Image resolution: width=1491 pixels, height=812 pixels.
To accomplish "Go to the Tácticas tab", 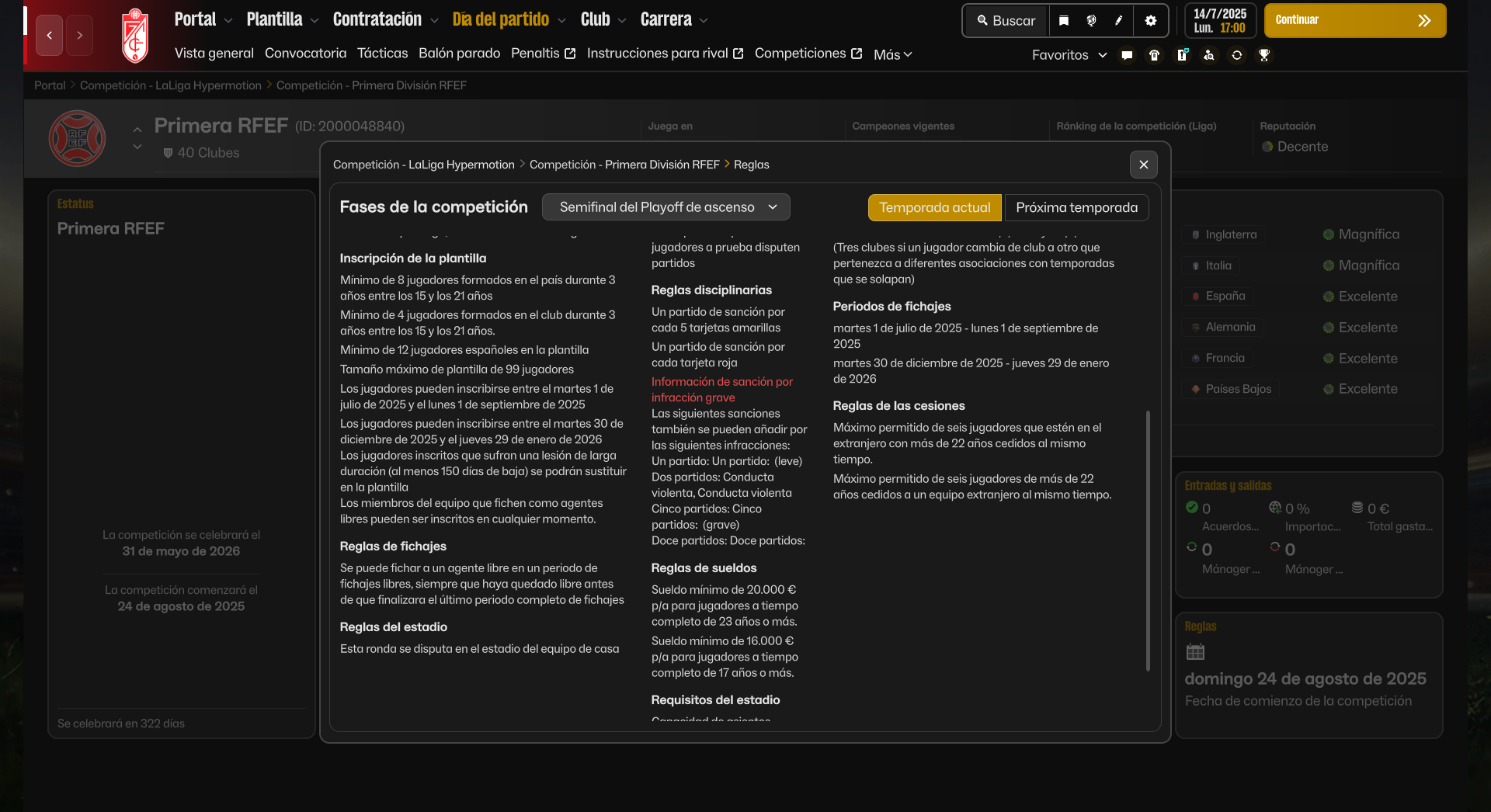I will [x=382, y=54].
